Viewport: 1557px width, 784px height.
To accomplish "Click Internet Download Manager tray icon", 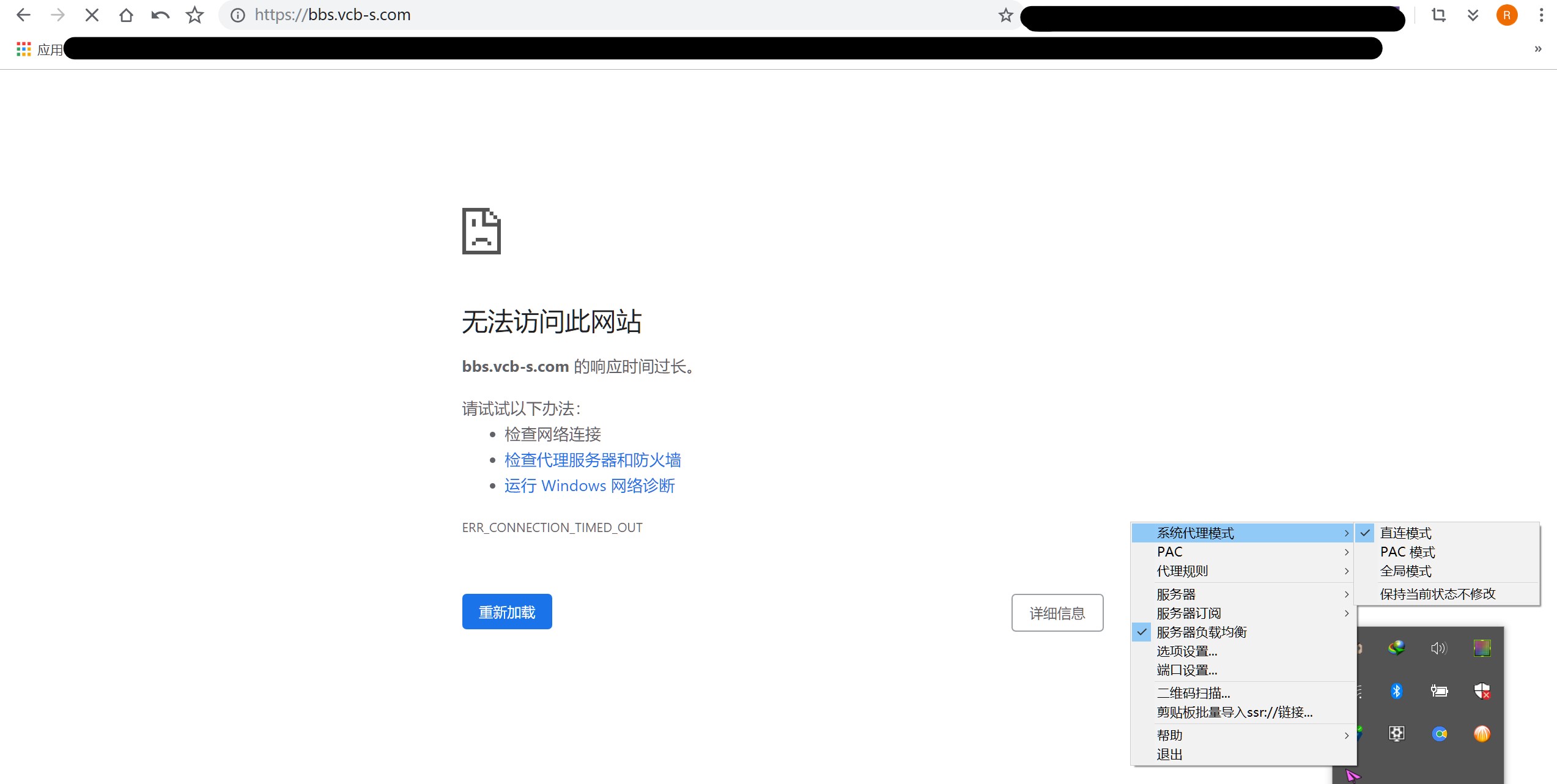I will [x=1396, y=648].
